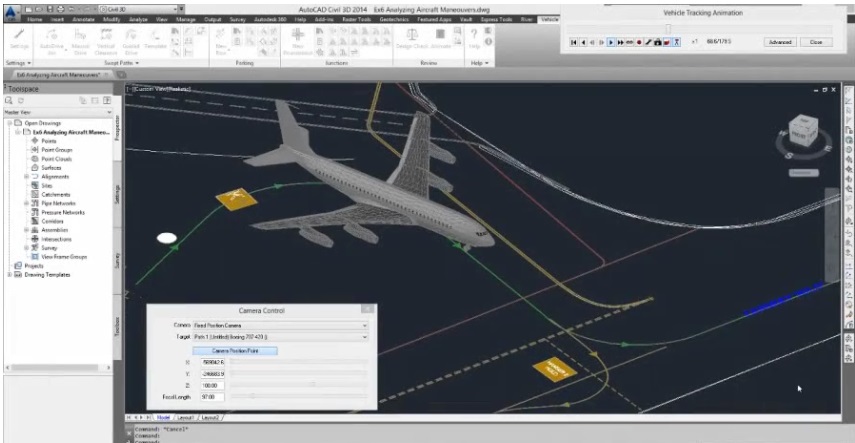
Task: Open the Target path dropdown
Action: click(x=280, y=337)
